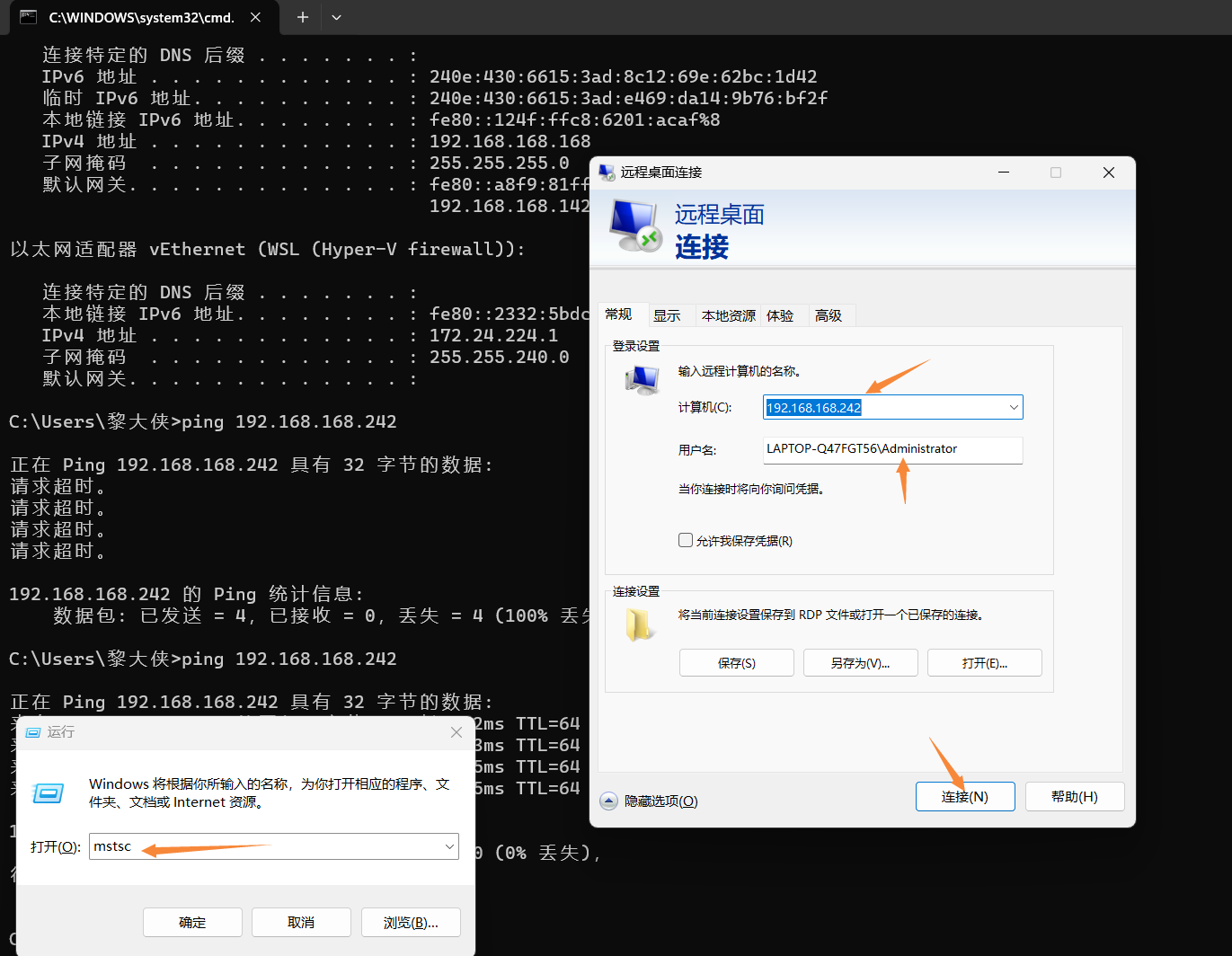Click the Run dialog program icon
Viewport: 1232px width, 956px height.
49,793
